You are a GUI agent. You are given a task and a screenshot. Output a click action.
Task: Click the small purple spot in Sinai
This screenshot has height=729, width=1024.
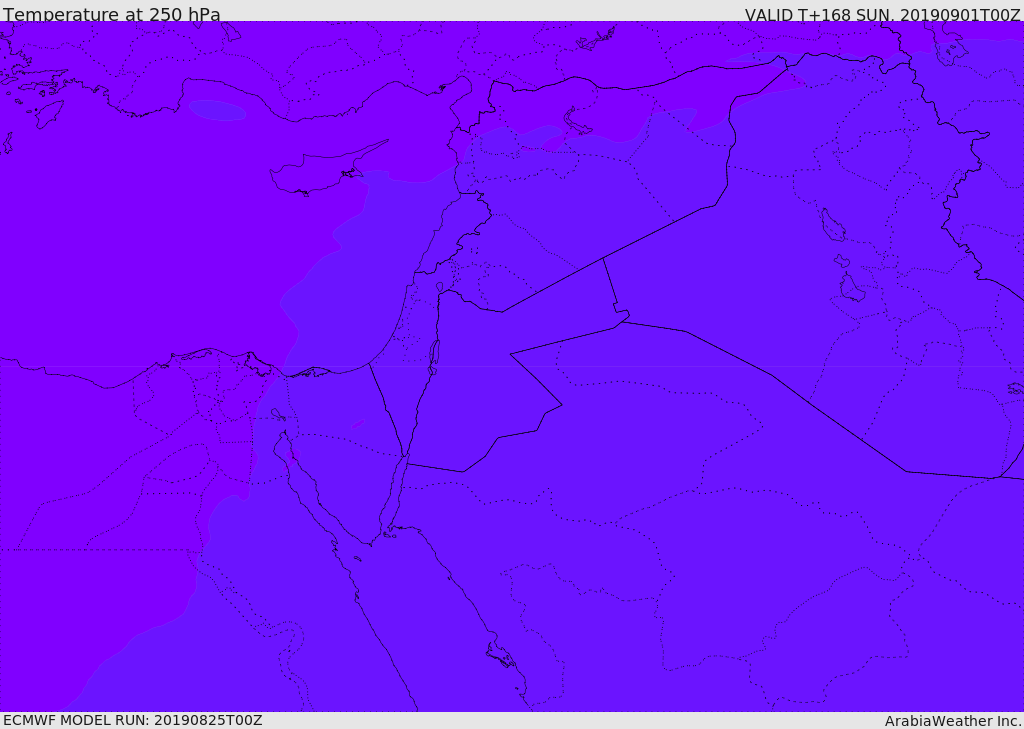[357, 424]
